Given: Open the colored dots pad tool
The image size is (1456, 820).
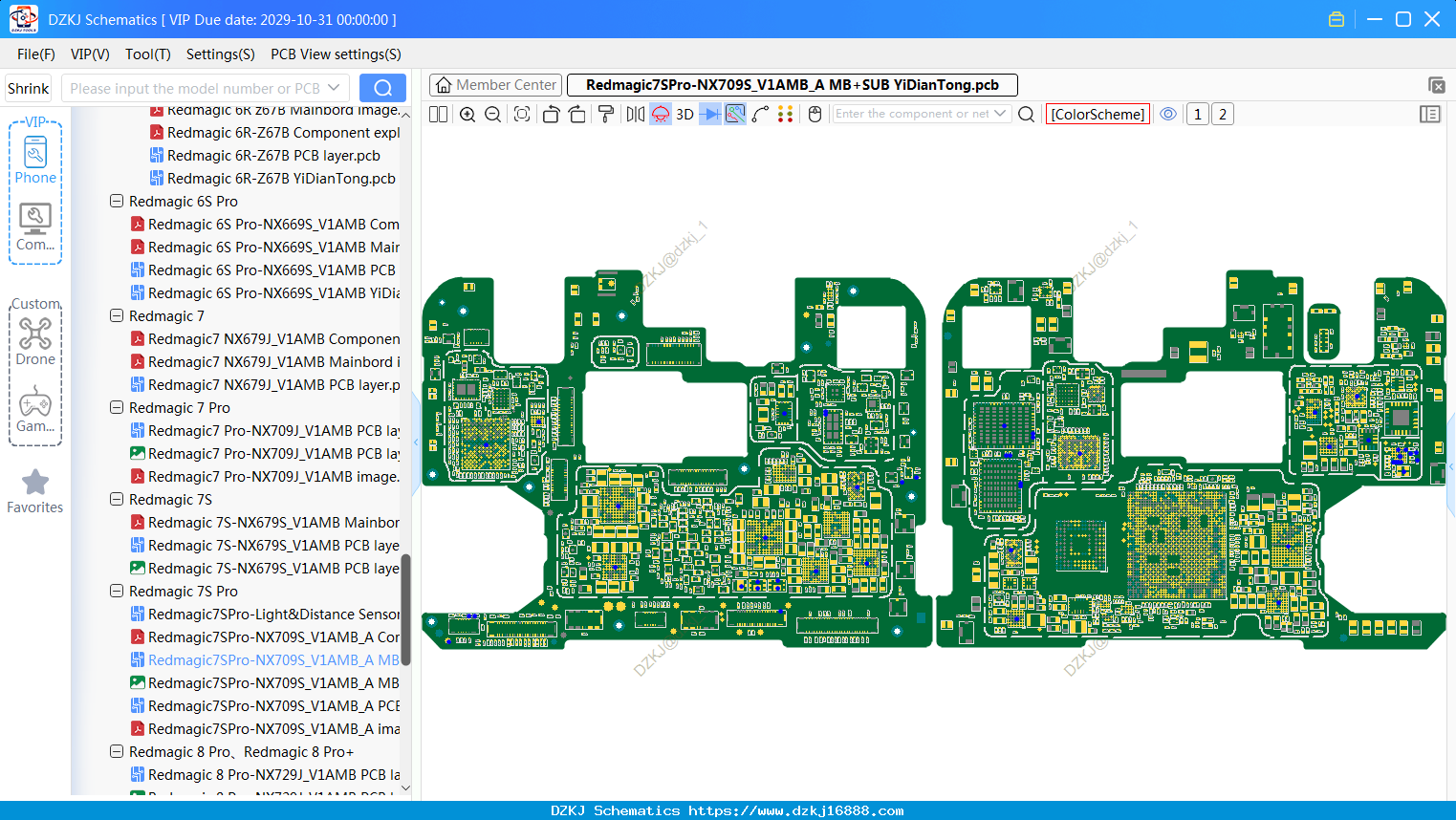Looking at the screenshot, I should 786,115.
